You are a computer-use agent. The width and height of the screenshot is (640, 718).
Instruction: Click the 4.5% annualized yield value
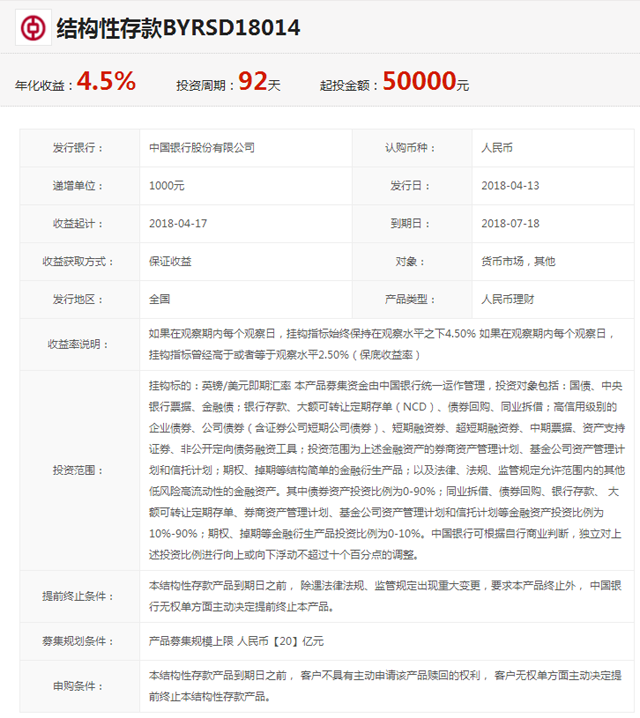coord(106,81)
